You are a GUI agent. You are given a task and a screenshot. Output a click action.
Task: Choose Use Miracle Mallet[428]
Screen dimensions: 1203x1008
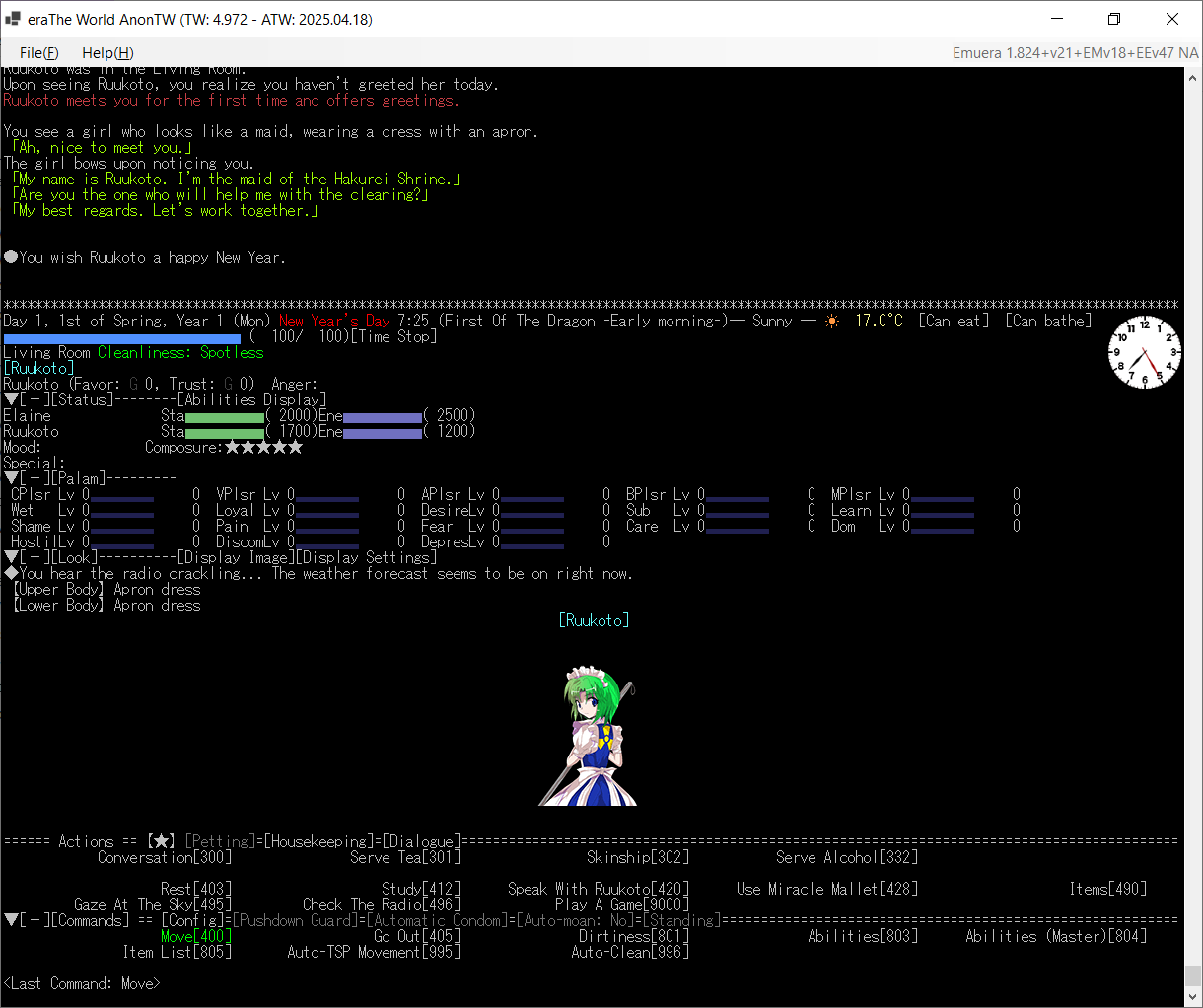tap(827, 889)
